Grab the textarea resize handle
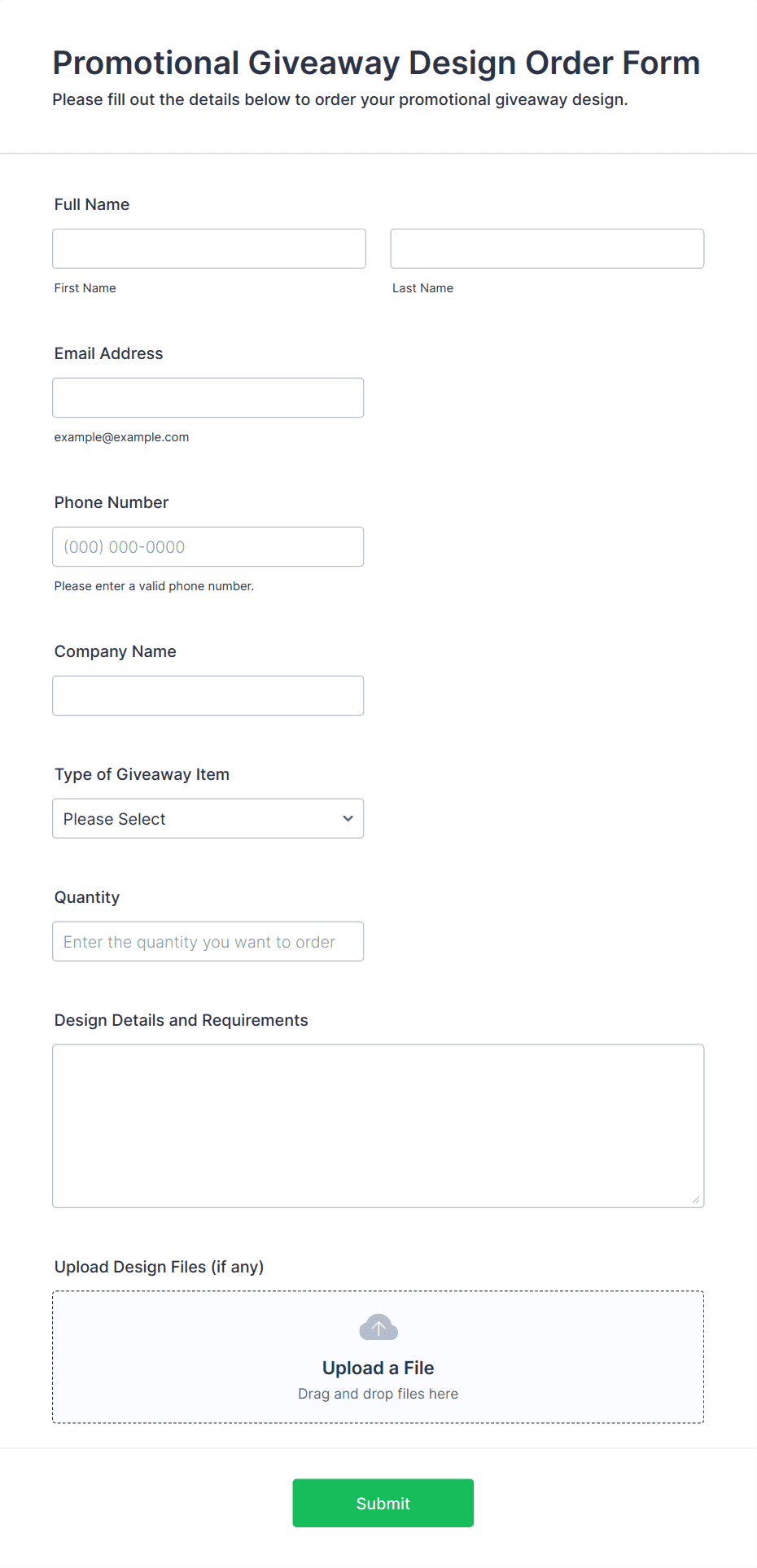 click(x=696, y=1199)
